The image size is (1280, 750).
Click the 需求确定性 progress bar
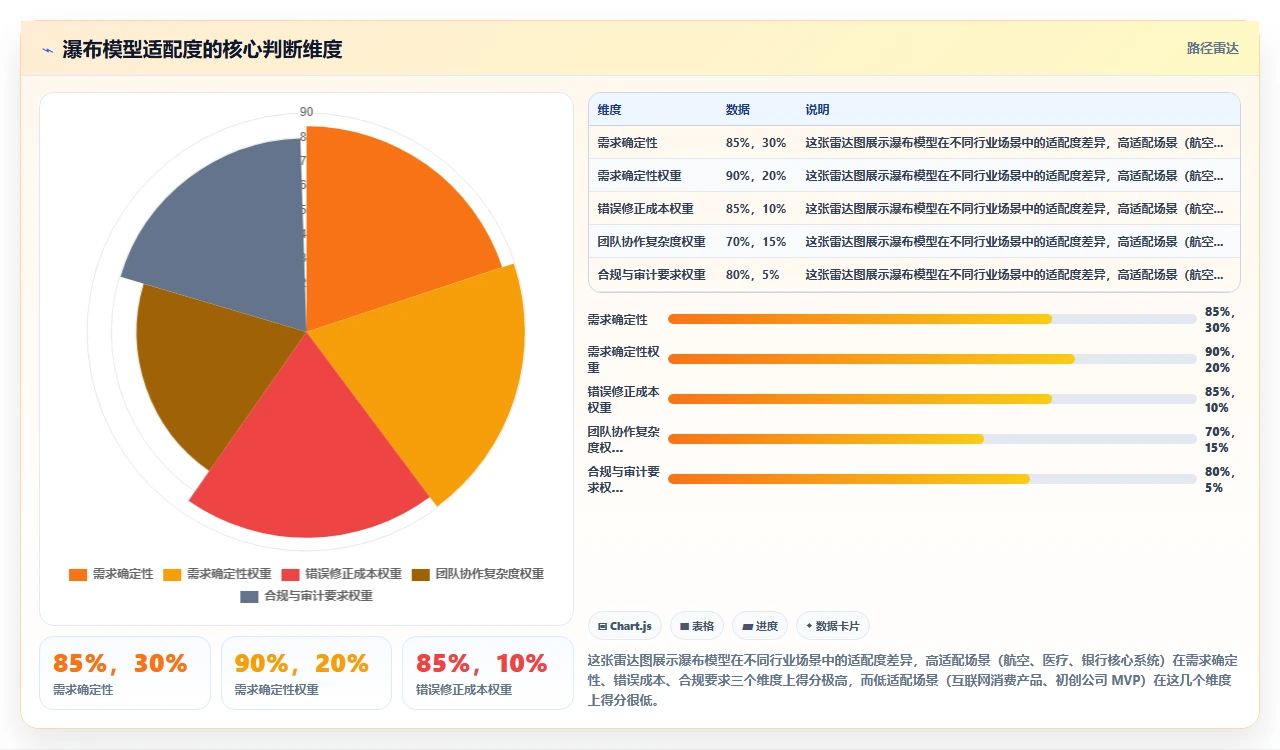pos(932,319)
